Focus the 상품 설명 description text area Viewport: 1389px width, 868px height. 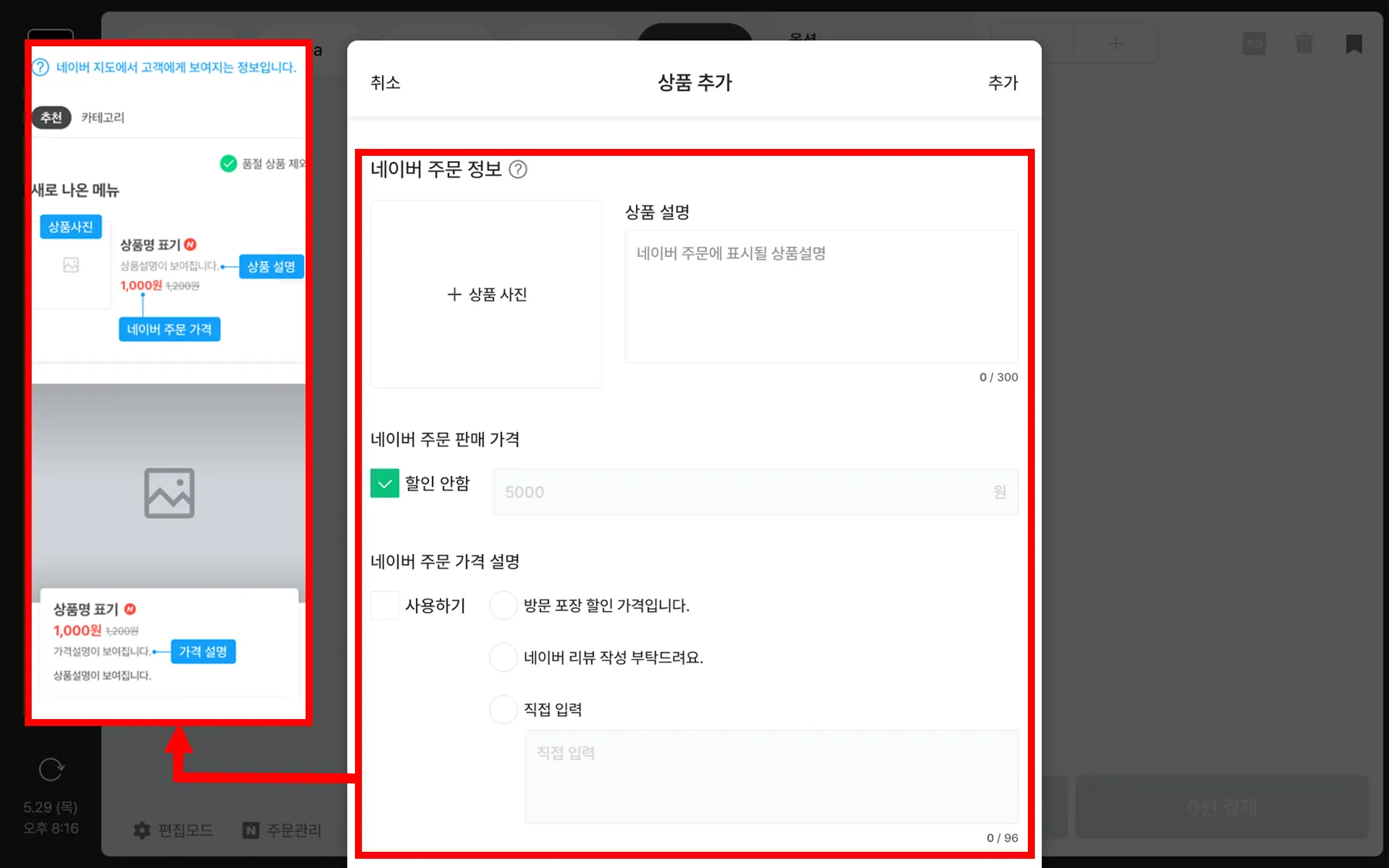click(x=821, y=296)
